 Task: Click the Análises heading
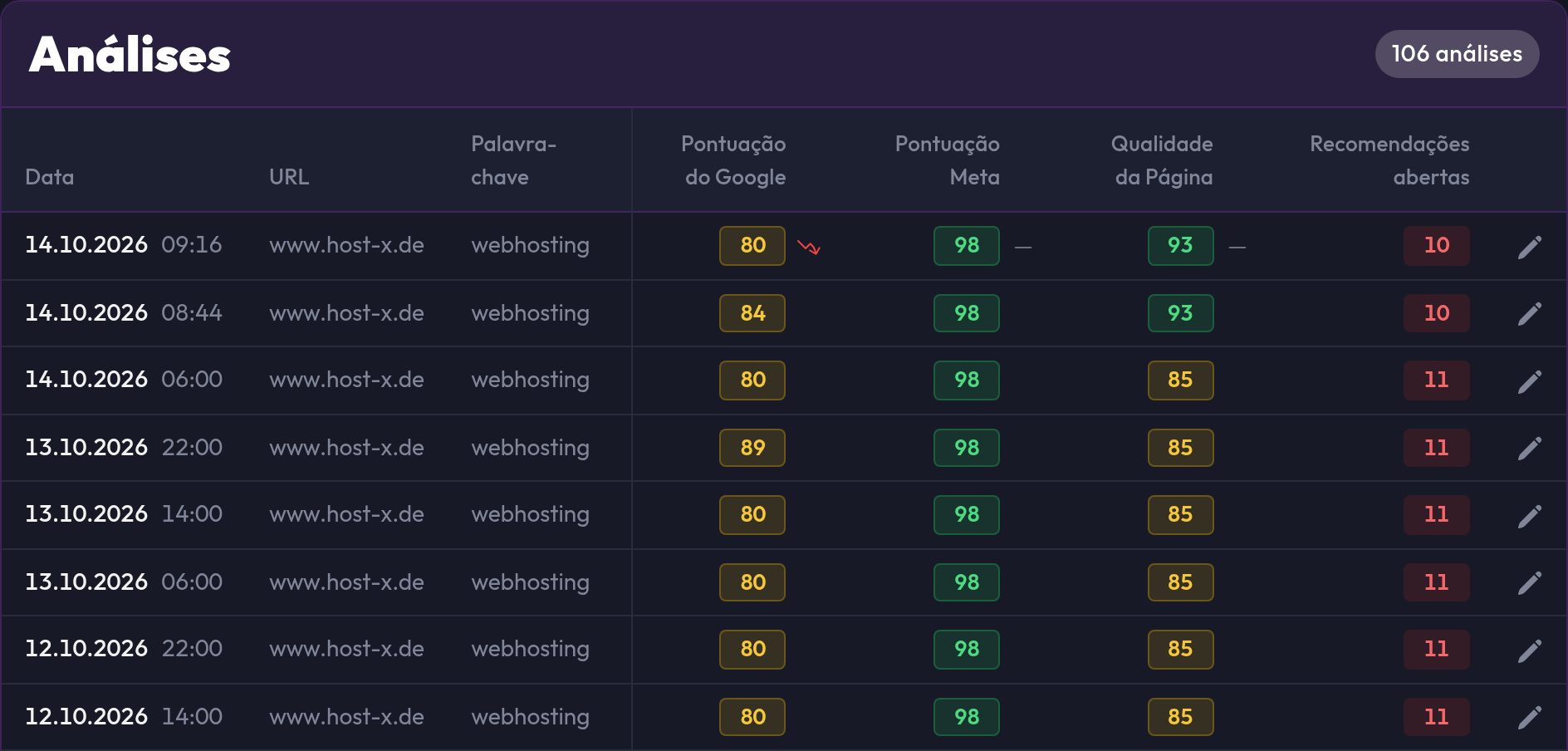pos(130,54)
